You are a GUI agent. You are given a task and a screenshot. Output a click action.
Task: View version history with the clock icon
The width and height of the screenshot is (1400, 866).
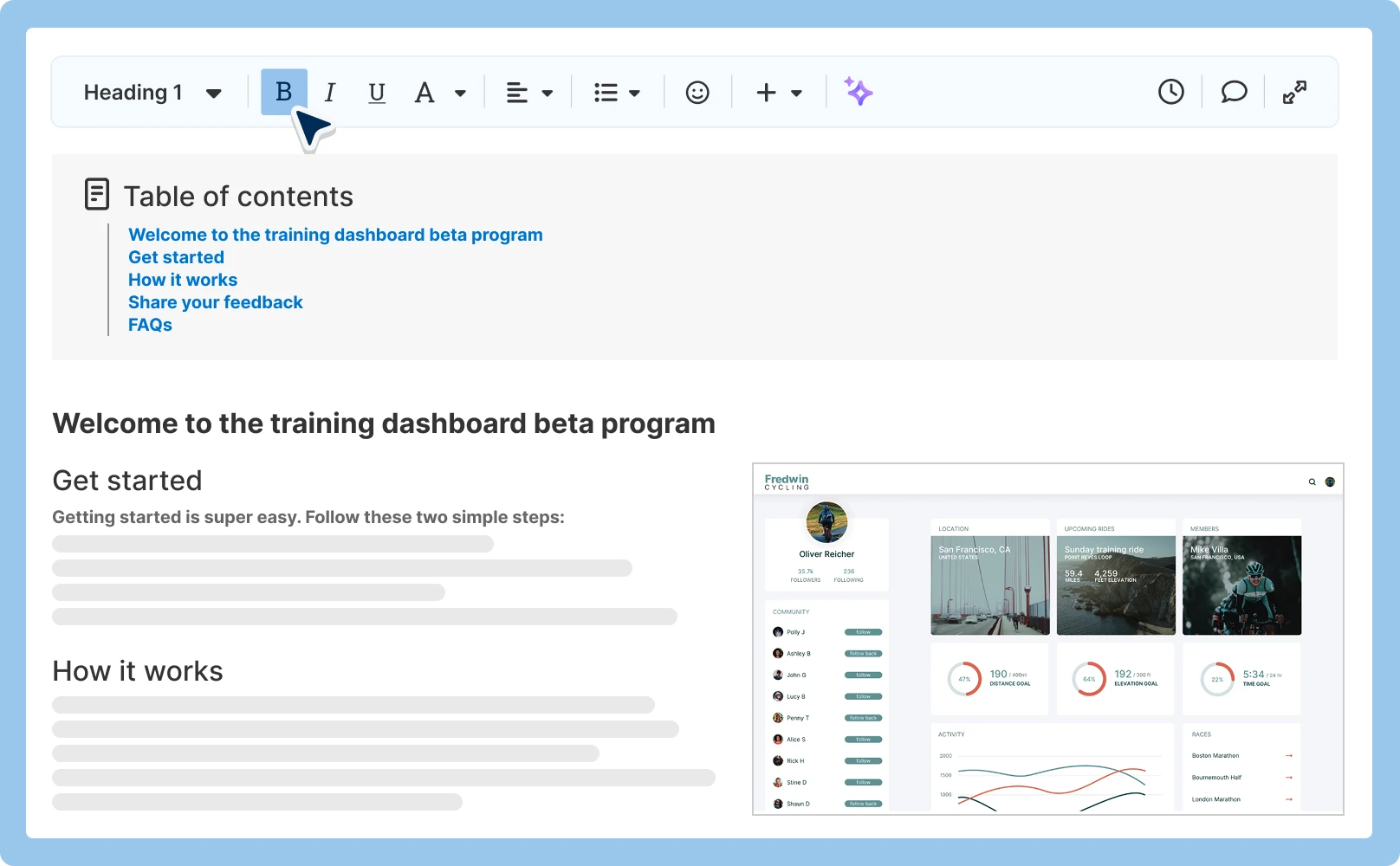point(1170,92)
